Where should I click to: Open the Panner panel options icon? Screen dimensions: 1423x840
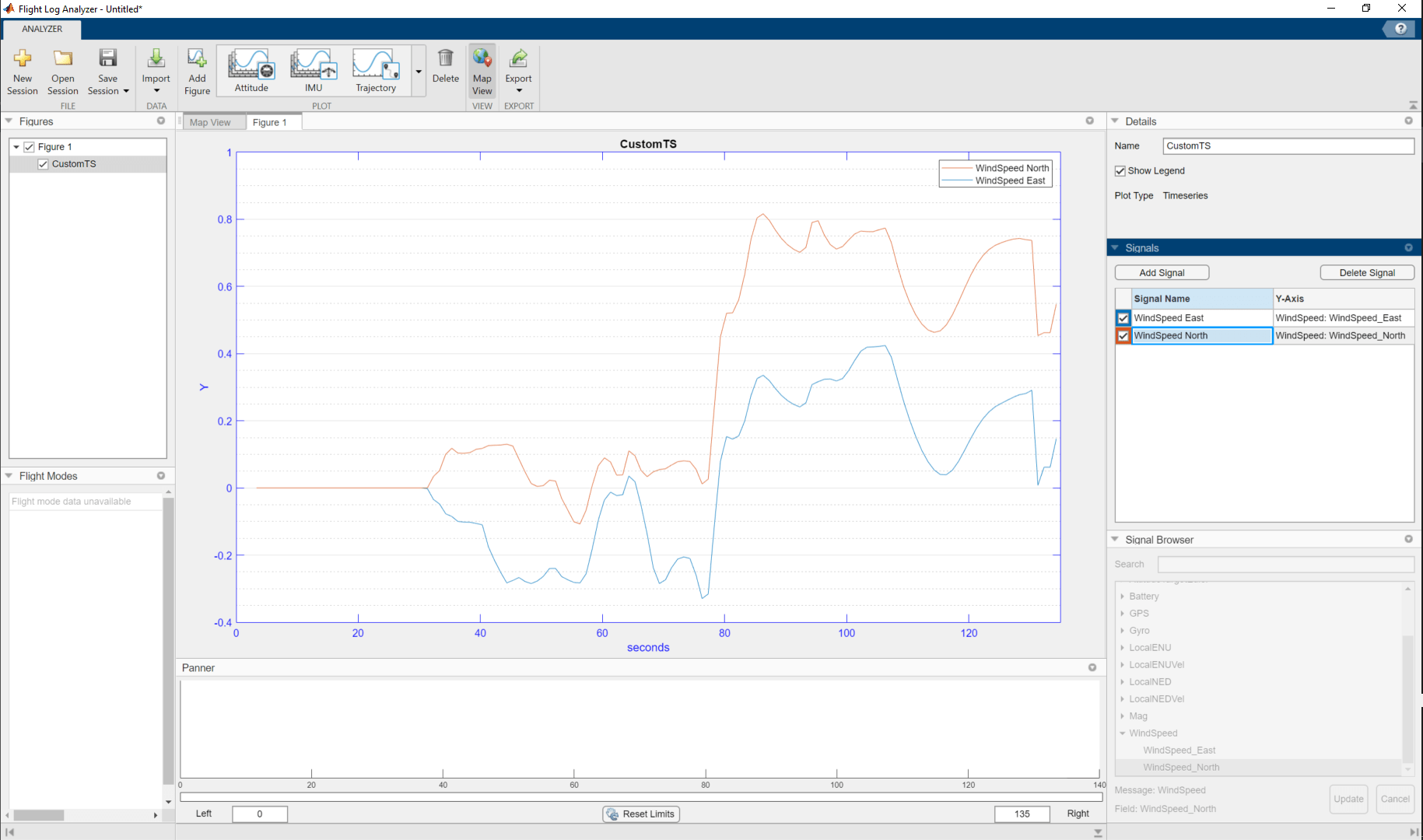(1092, 667)
